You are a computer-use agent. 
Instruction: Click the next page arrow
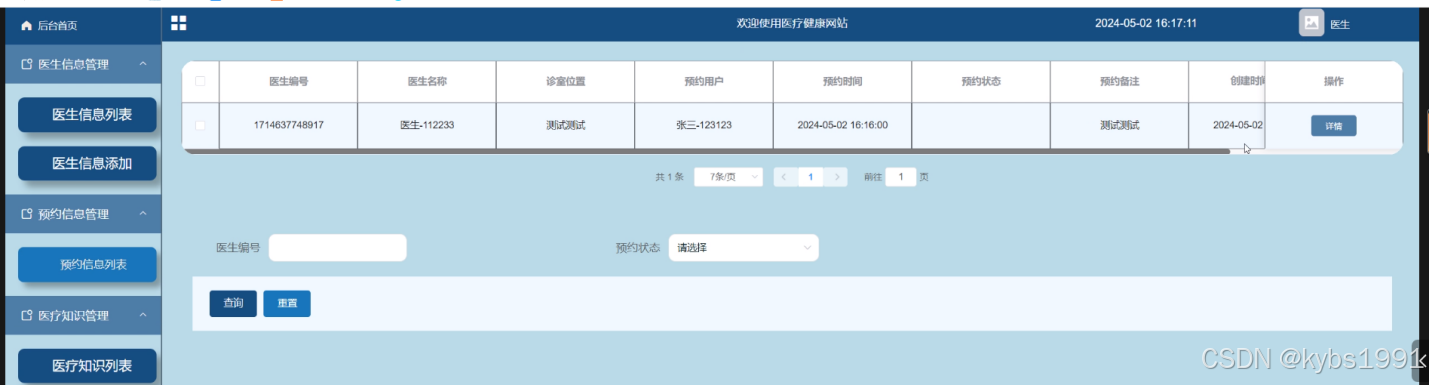point(837,177)
